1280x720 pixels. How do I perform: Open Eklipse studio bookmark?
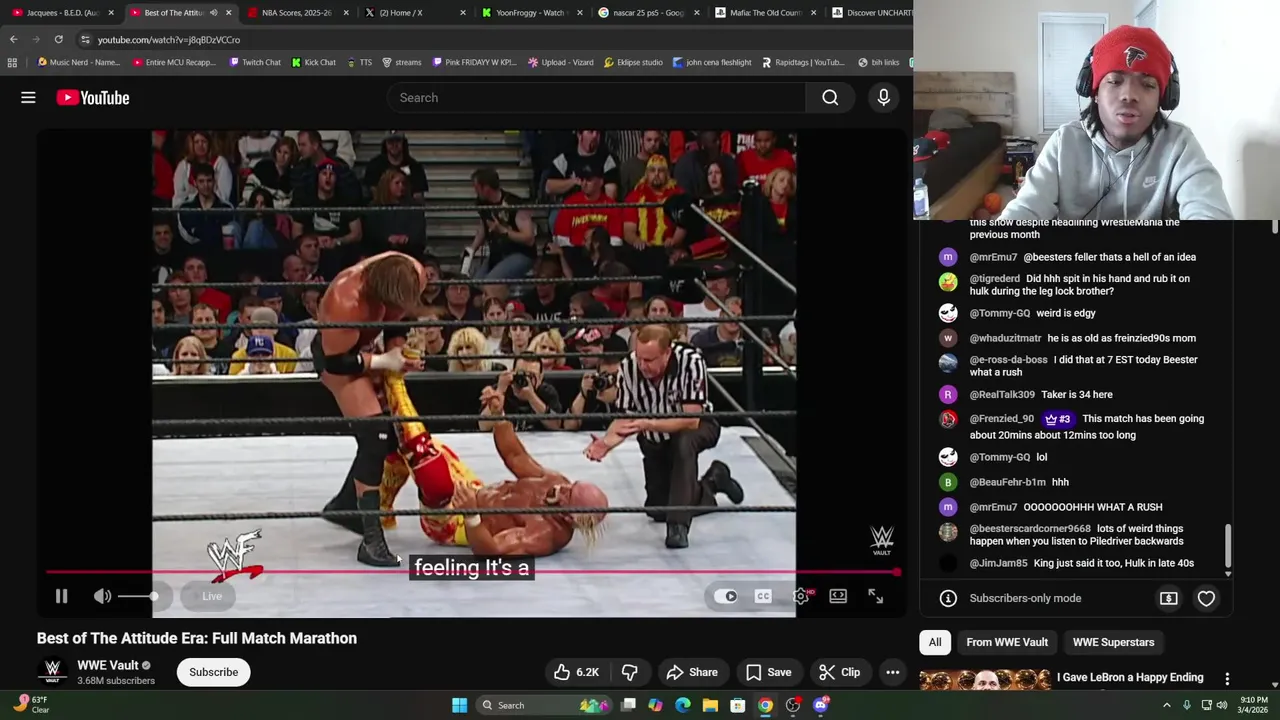click(632, 62)
